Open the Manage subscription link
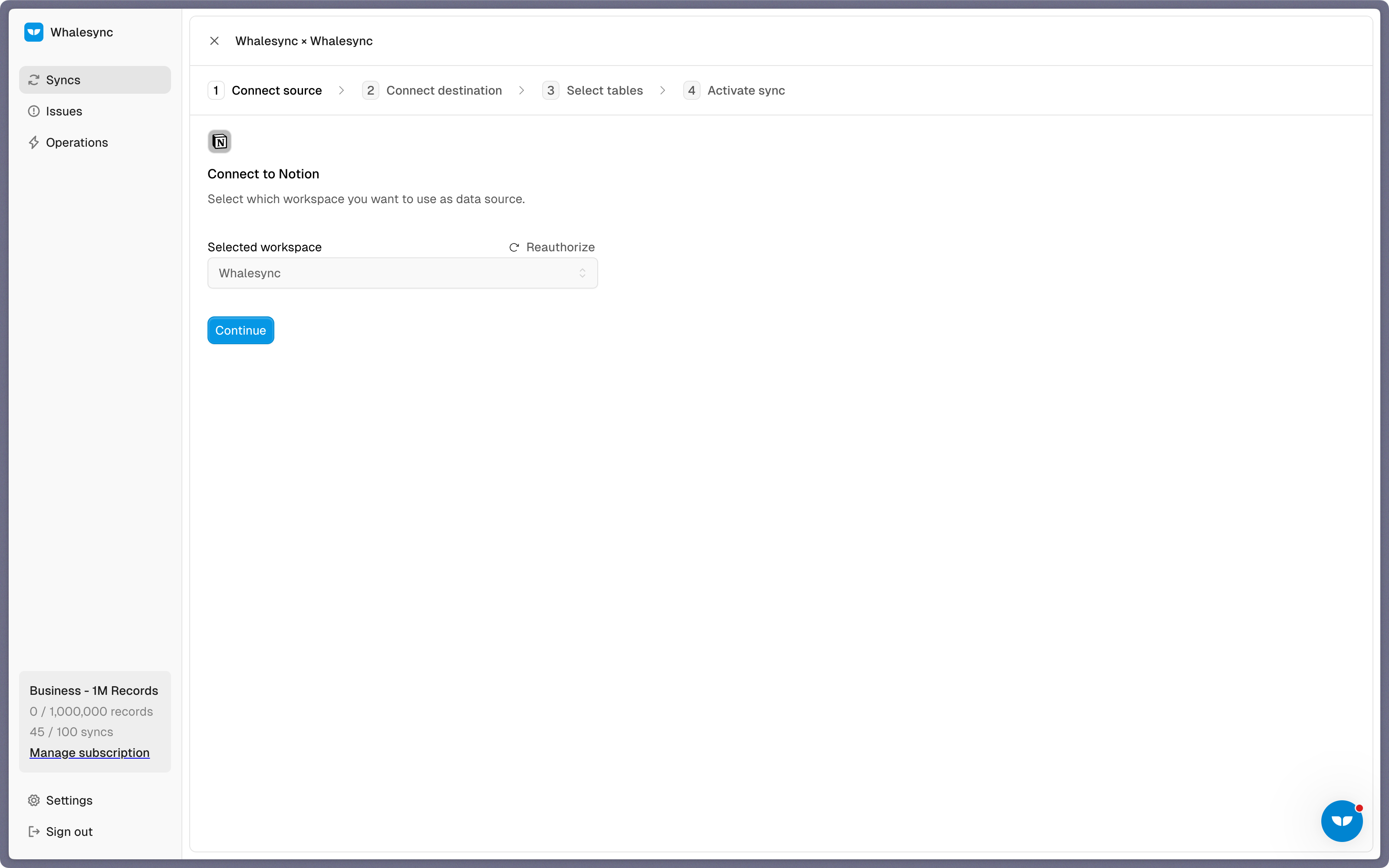The width and height of the screenshot is (1389, 868). [89, 753]
